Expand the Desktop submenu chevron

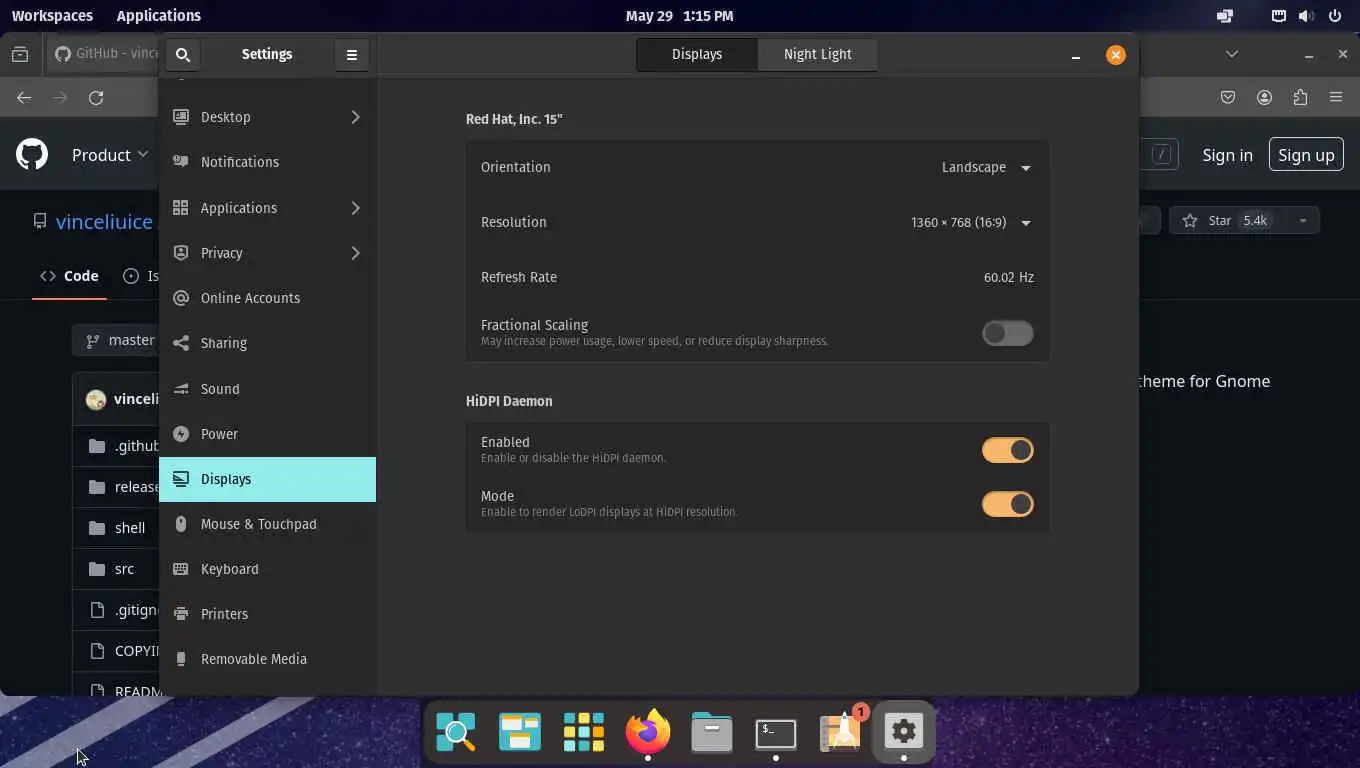point(355,117)
